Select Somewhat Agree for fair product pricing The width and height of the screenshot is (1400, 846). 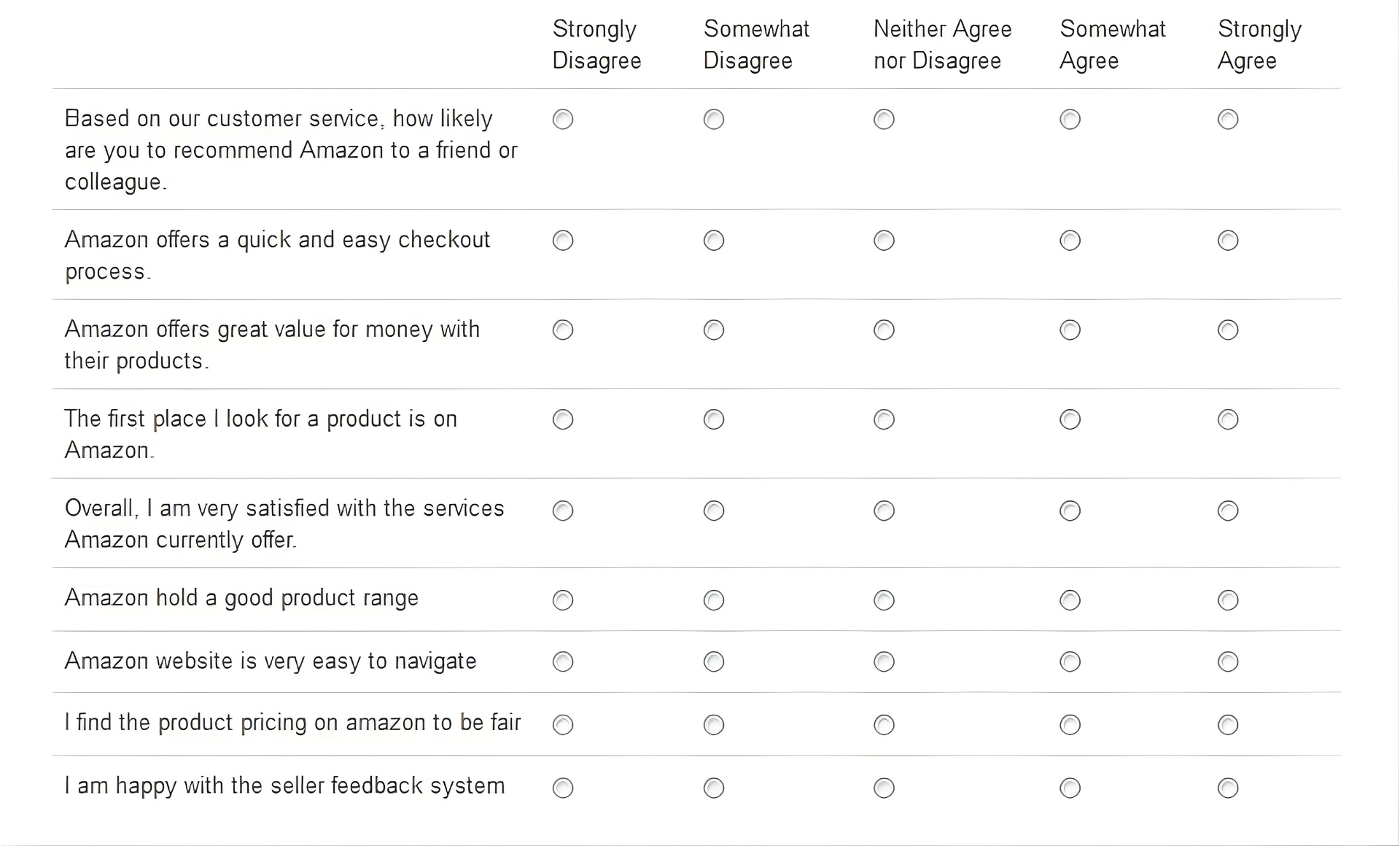coord(1070,724)
